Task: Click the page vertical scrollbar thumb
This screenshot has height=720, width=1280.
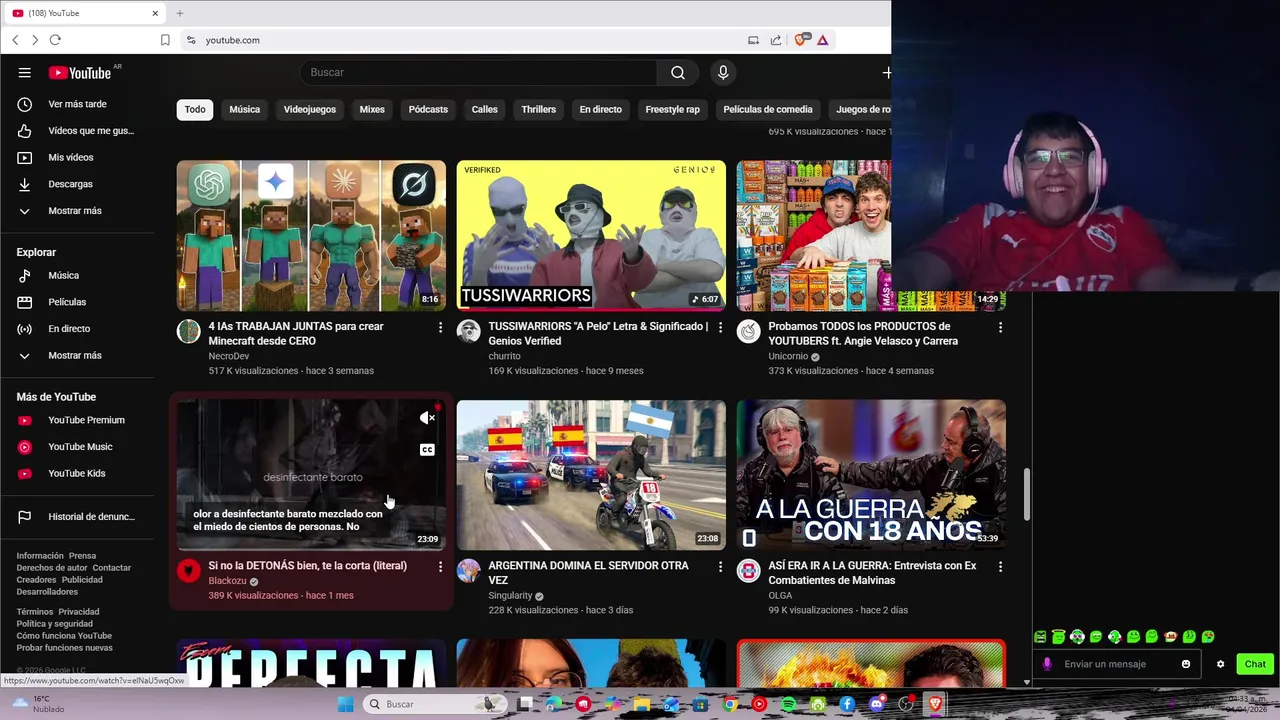Action: [1026, 495]
